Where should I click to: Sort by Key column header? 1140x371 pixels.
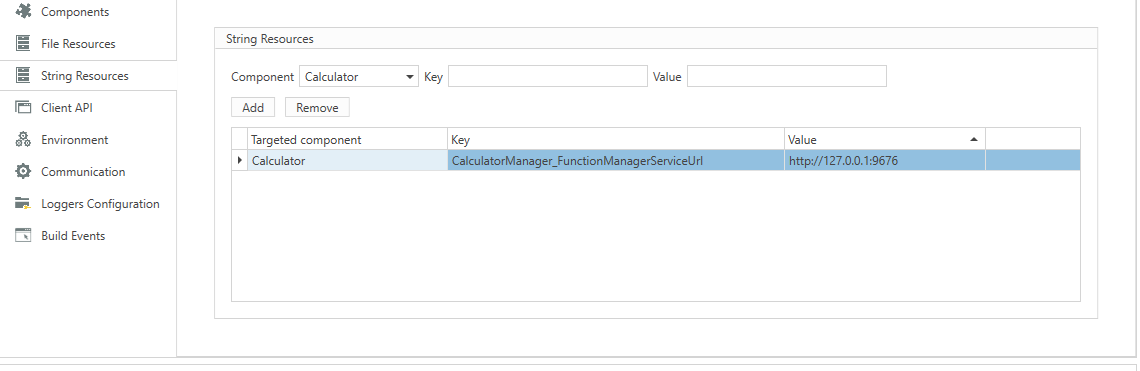pos(616,140)
